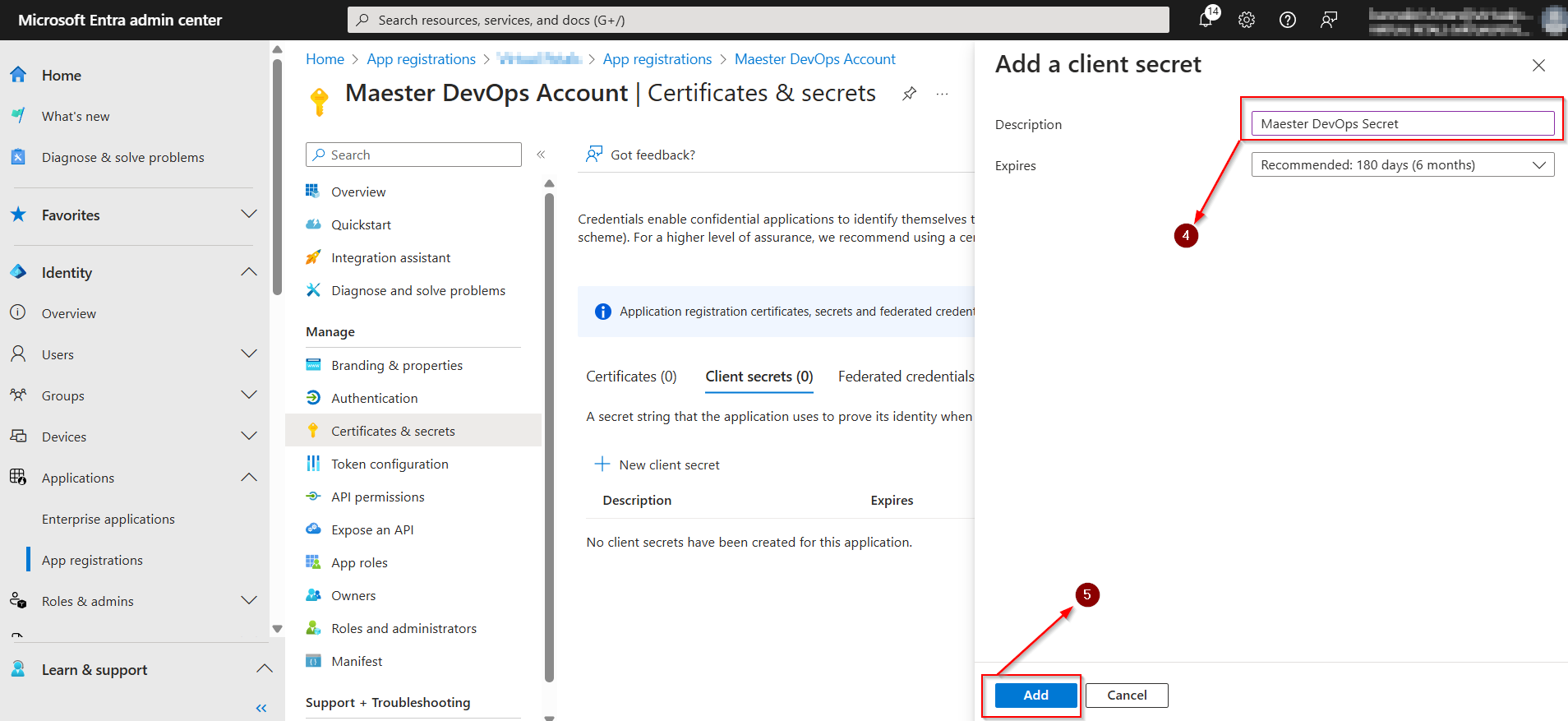Open App registrations in sidebar
Image resolution: width=1568 pixels, height=721 pixels.
point(92,560)
